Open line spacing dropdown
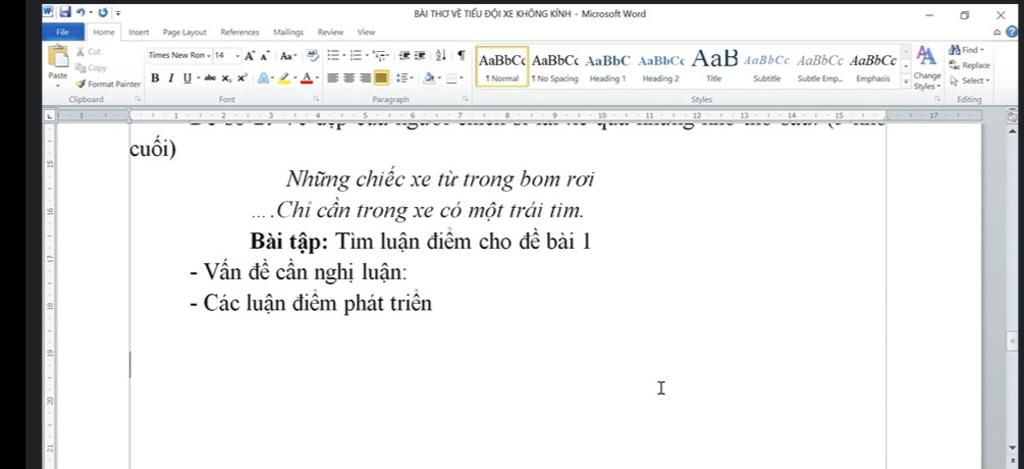Viewport: 1024px width, 469px height. click(405, 78)
